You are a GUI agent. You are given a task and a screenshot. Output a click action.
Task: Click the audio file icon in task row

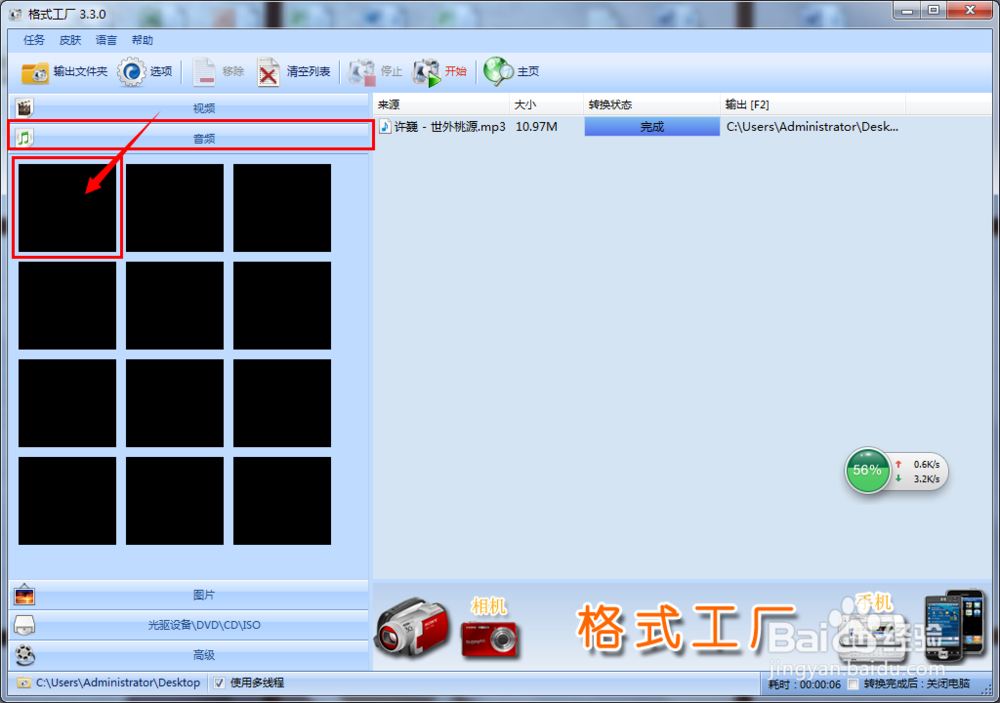(385, 126)
